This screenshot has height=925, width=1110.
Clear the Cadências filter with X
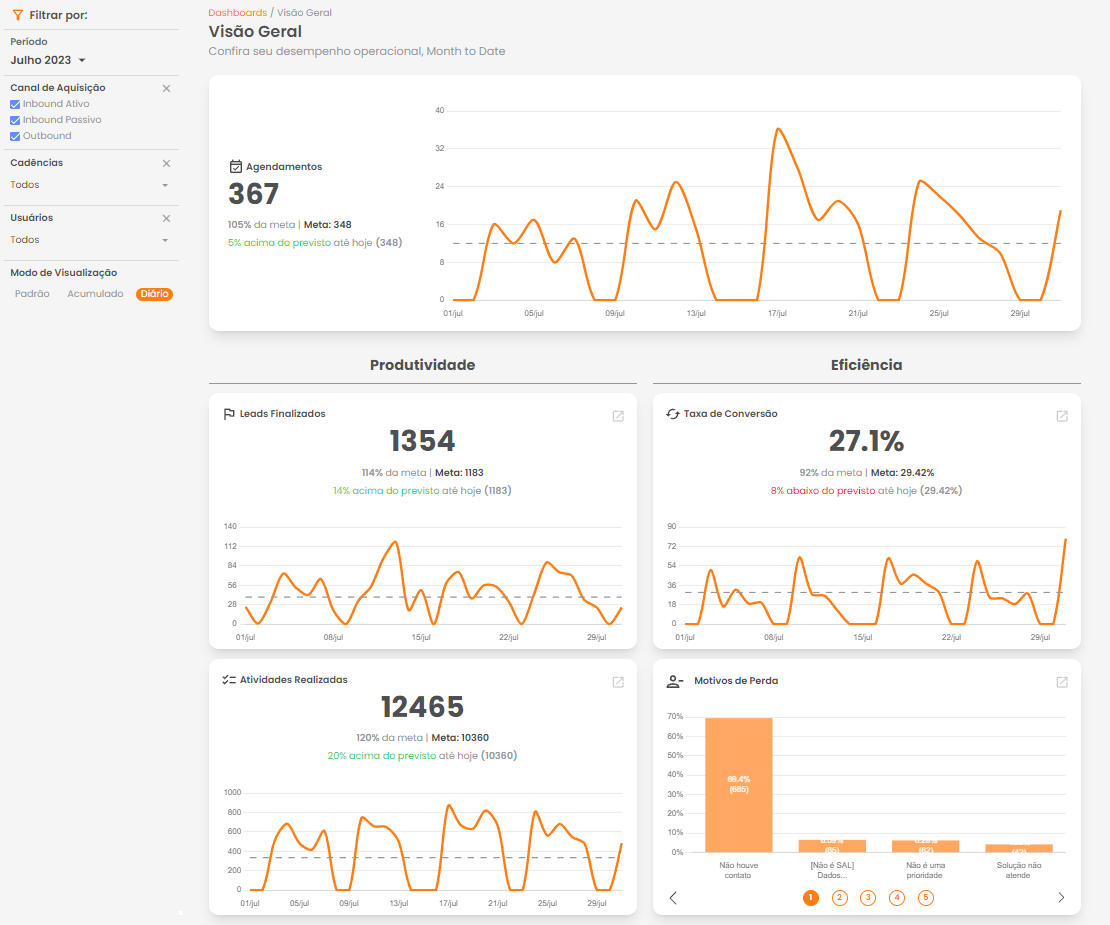click(166, 163)
